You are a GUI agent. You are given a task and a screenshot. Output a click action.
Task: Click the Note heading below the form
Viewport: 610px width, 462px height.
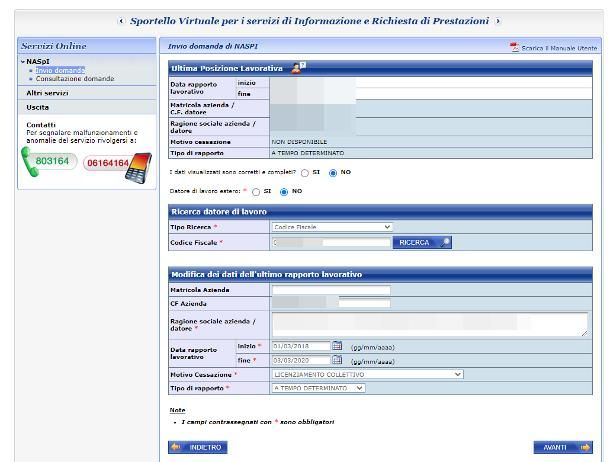click(177, 410)
